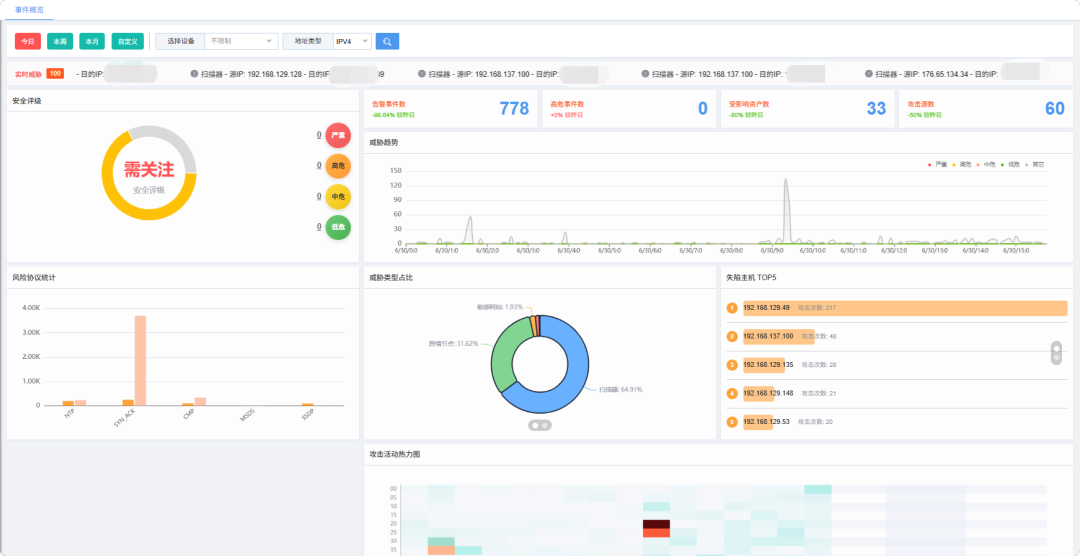Screen dimensions: 1080x556
Task: Click the orange 100 real-time threat badge
Action: pos(55,73)
